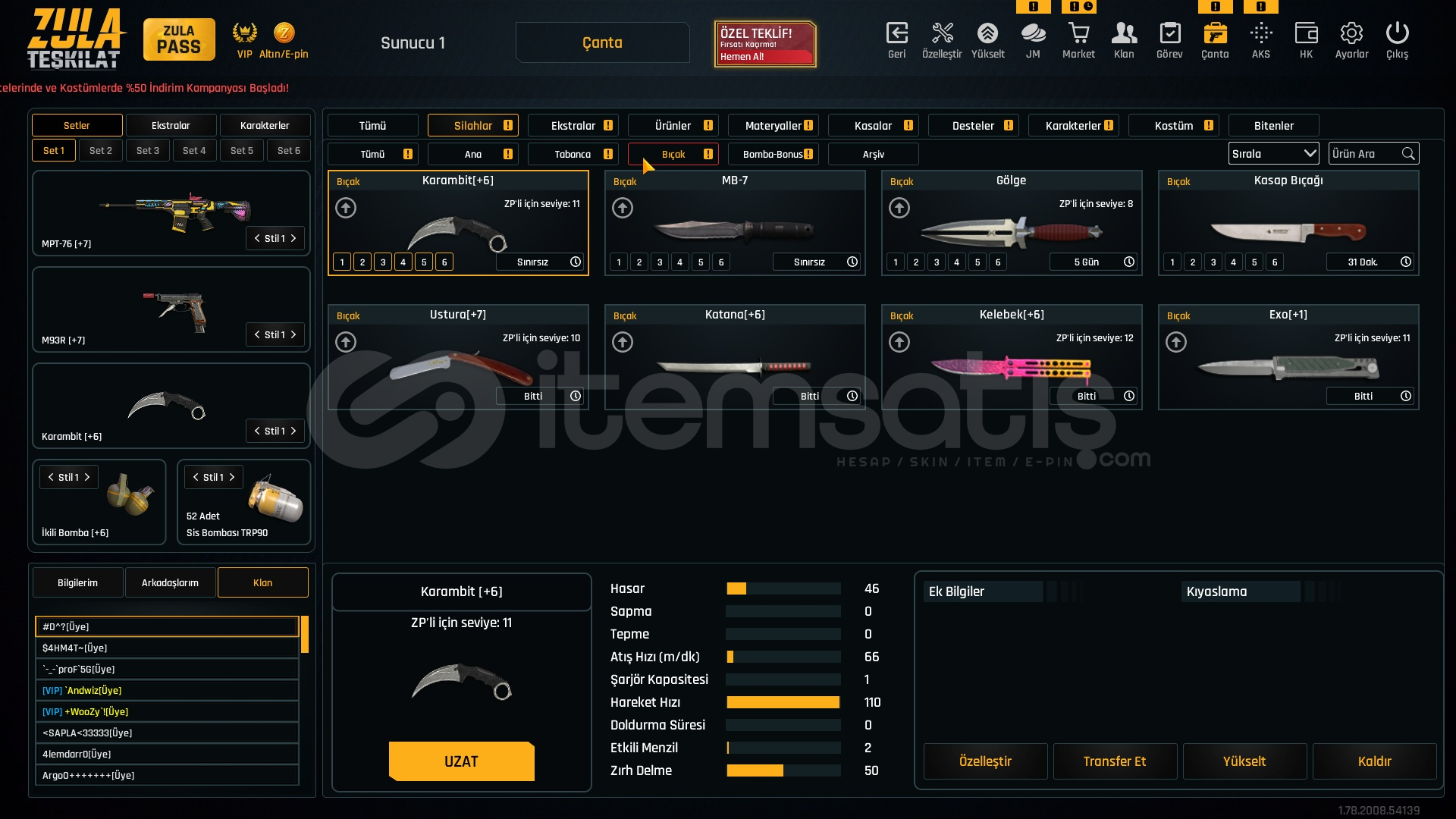Viewport: 1456px width, 819px height.
Task: Open the Görev tasks icon
Action: pos(1169,33)
